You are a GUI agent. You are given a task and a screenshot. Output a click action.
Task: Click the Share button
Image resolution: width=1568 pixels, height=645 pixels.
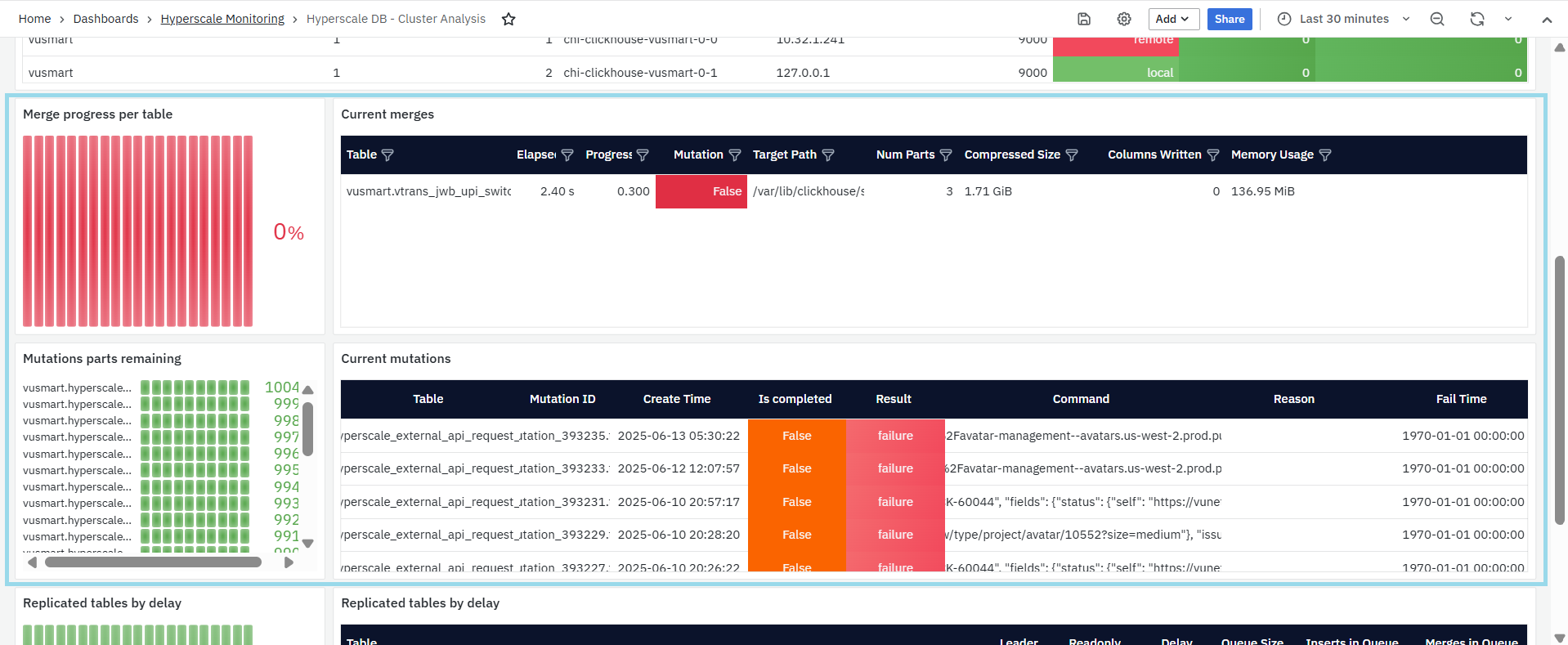[x=1229, y=19]
